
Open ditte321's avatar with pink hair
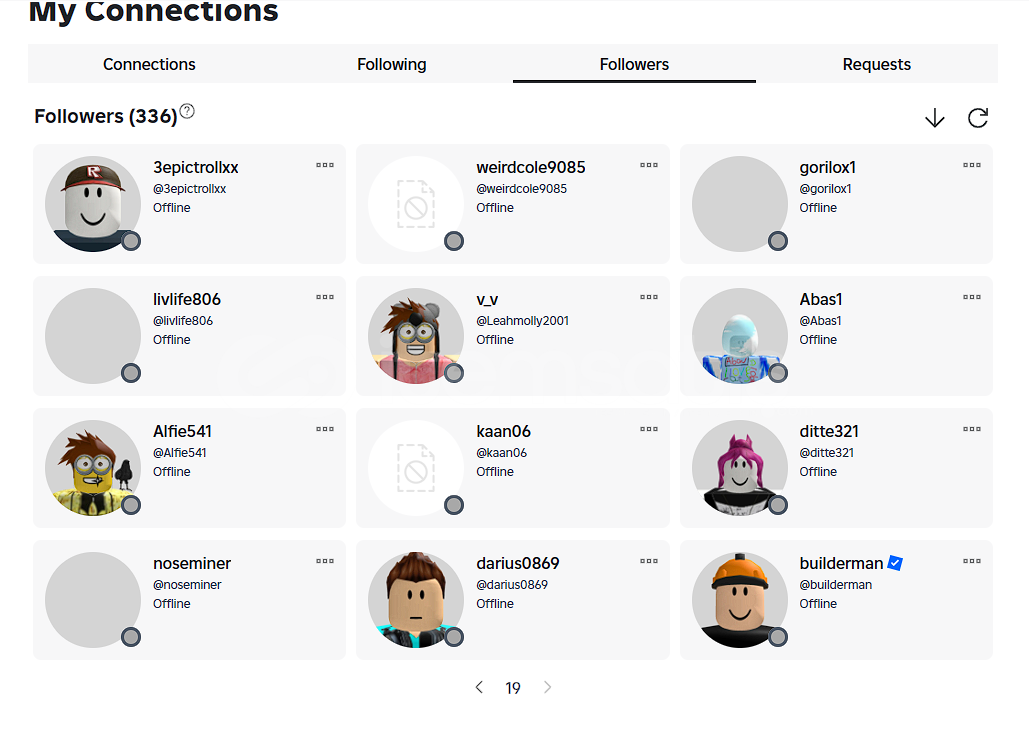pos(740,468)
